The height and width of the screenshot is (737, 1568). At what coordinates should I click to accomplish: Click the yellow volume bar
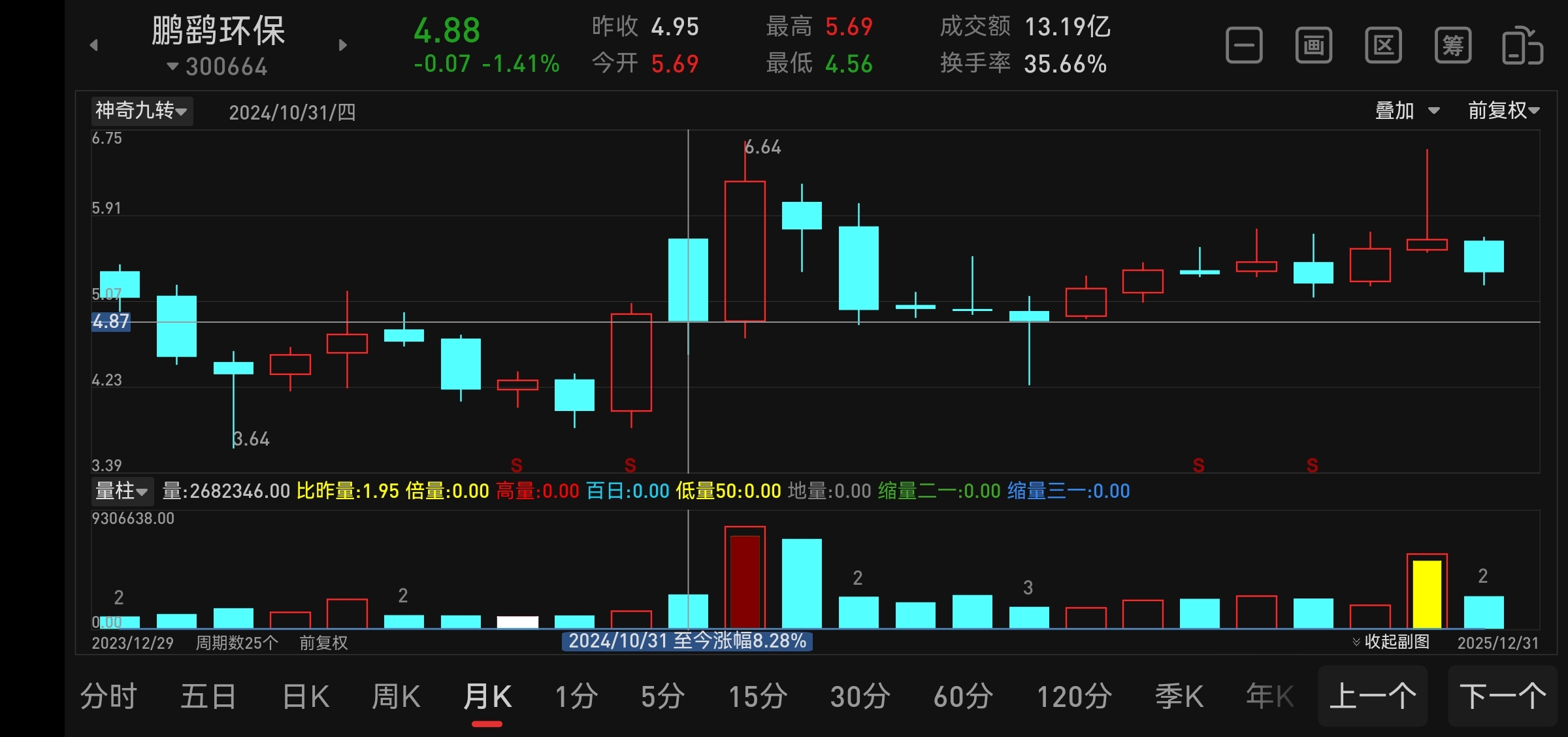tap(1426, 593)
